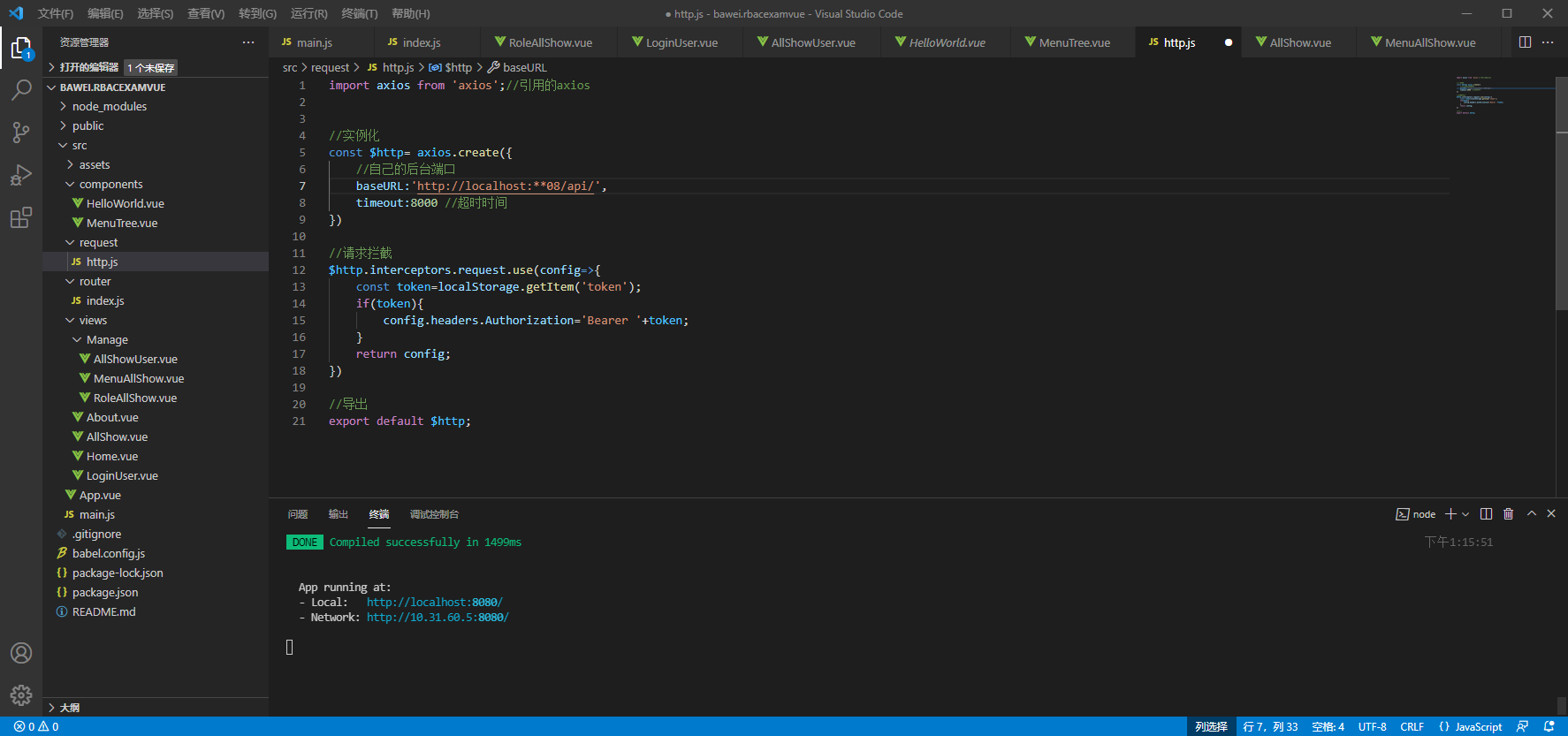Viewport: 1568px width, 736px height.
Task: Maximize the terminal panel size
Action: 1532,513
